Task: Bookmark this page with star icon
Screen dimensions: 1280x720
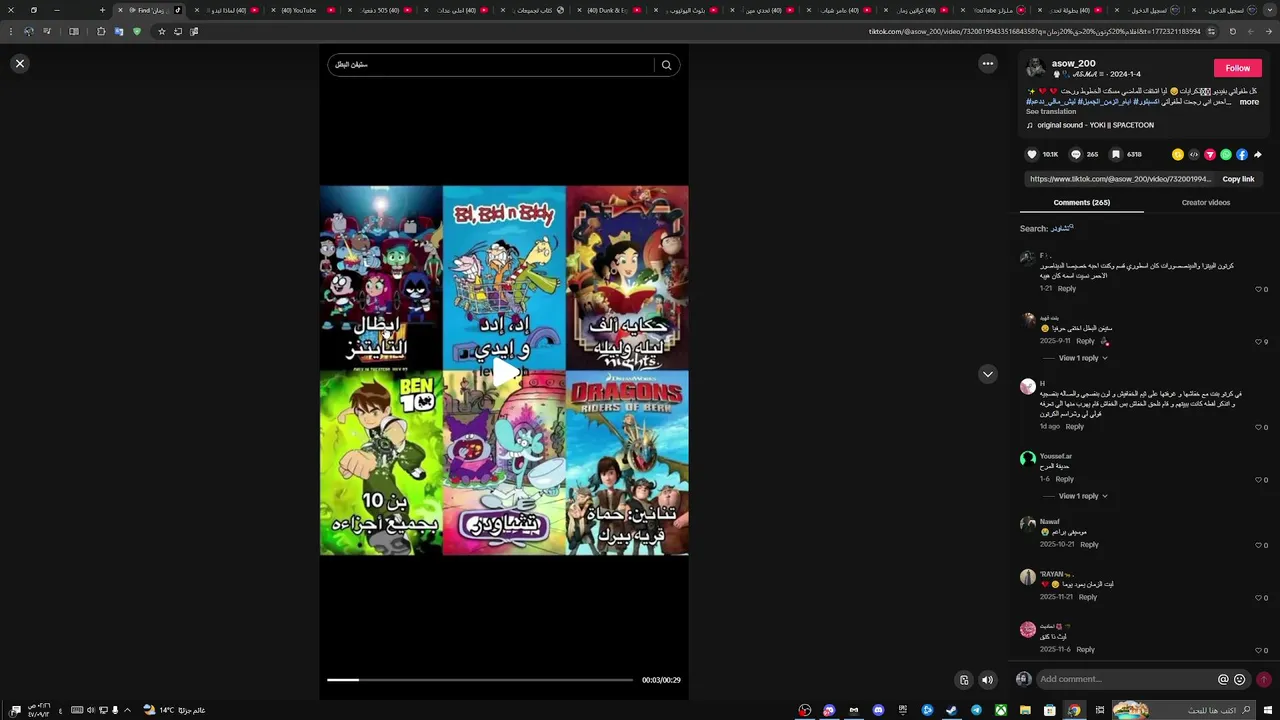Action: click(x=162, y=31)
